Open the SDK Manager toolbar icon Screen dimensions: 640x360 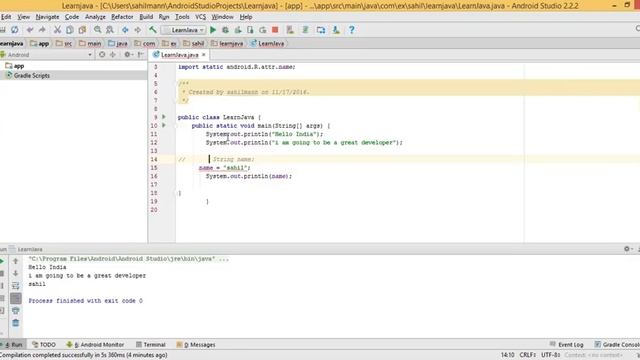coord(336,30)
